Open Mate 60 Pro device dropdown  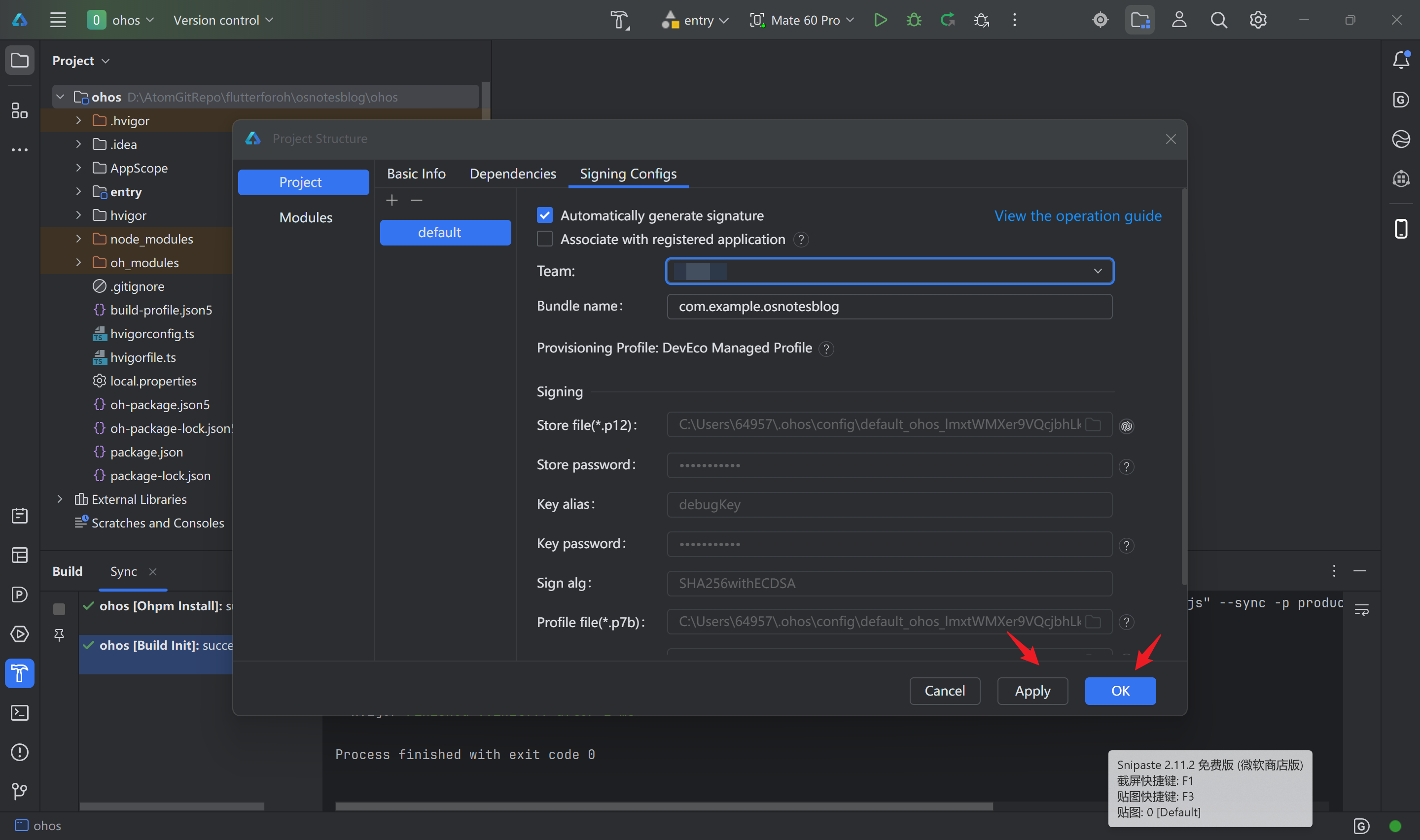pyautogui.click(x=801, y=20)
